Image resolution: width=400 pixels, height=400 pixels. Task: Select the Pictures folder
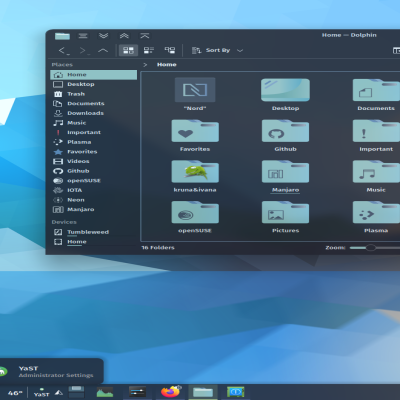(285, 217)
